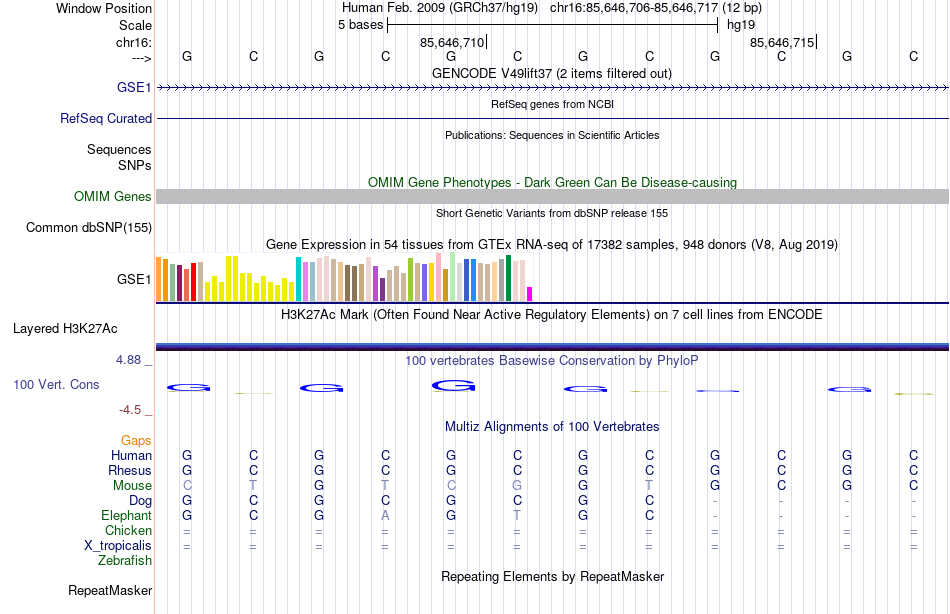The width and height of the screenshot is (950, 614).
Task: Click the Scale label
Action: [135, 25]
